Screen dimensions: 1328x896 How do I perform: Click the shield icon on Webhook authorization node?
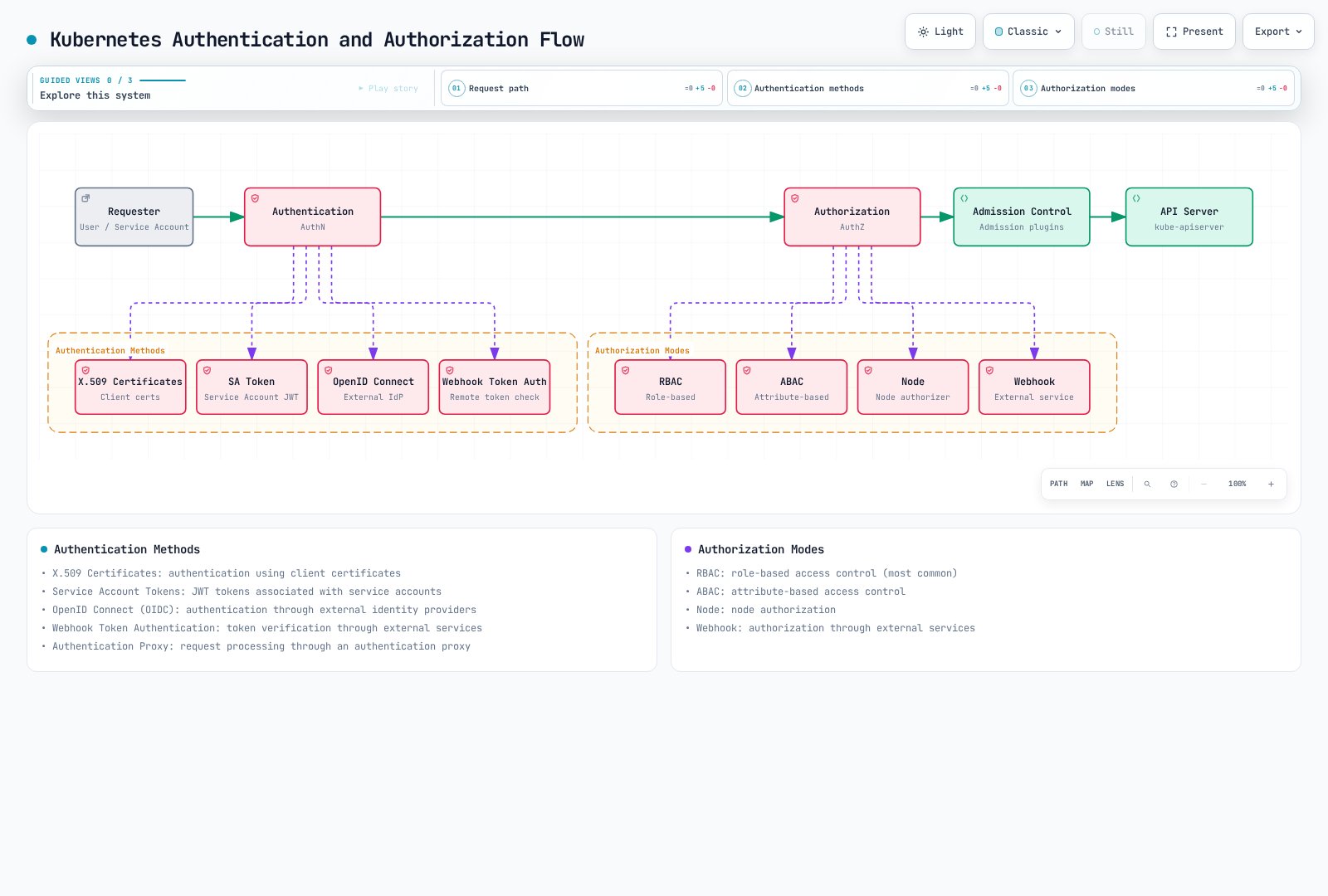click(x=989, y=370)
